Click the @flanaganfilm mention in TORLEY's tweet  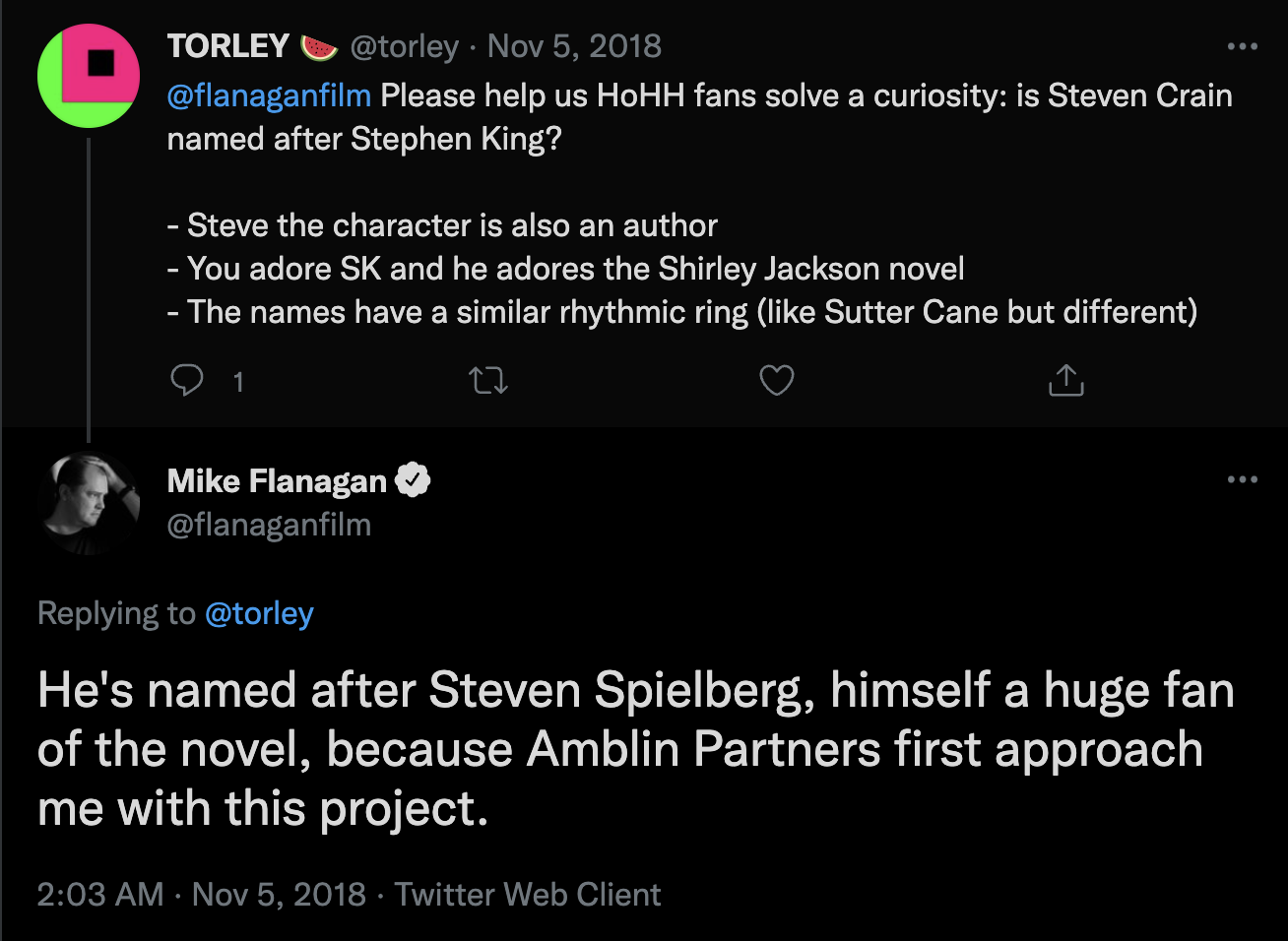(x=269, y=95)
